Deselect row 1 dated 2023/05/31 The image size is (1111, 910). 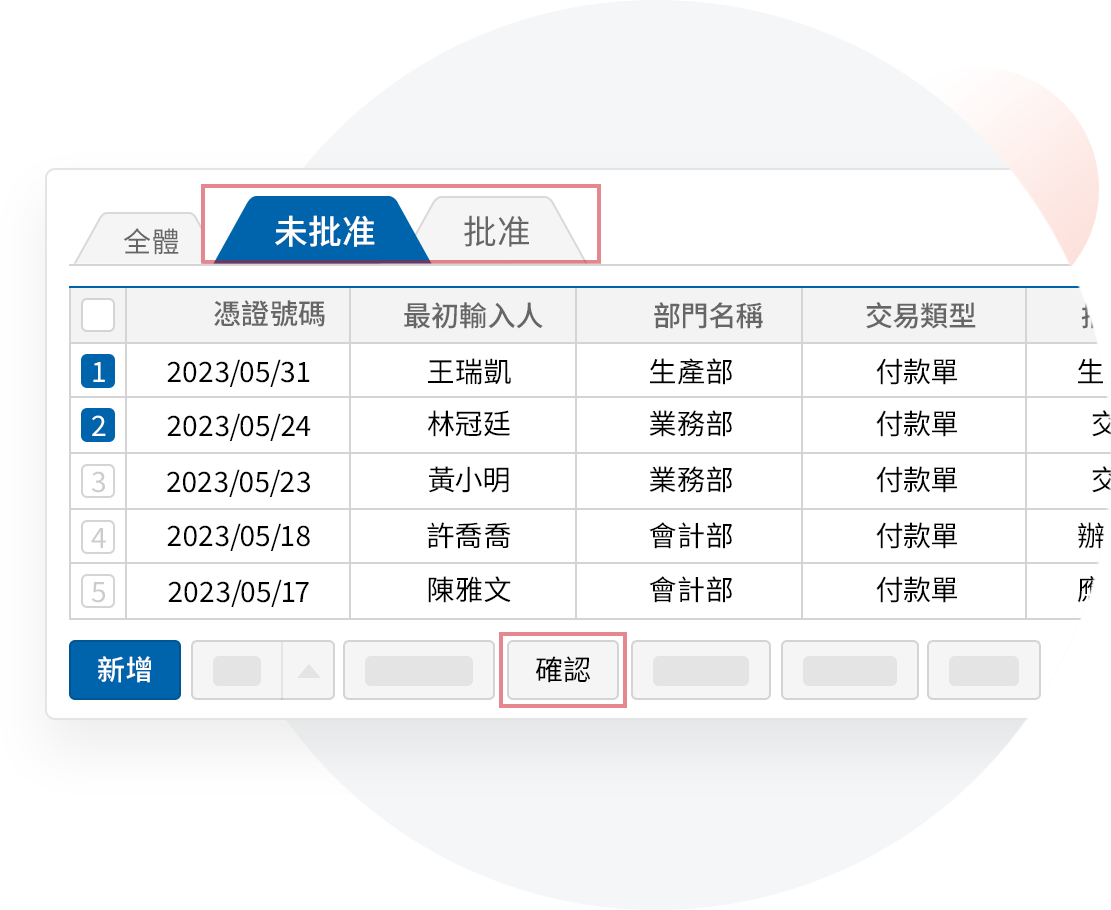point(97,370)
